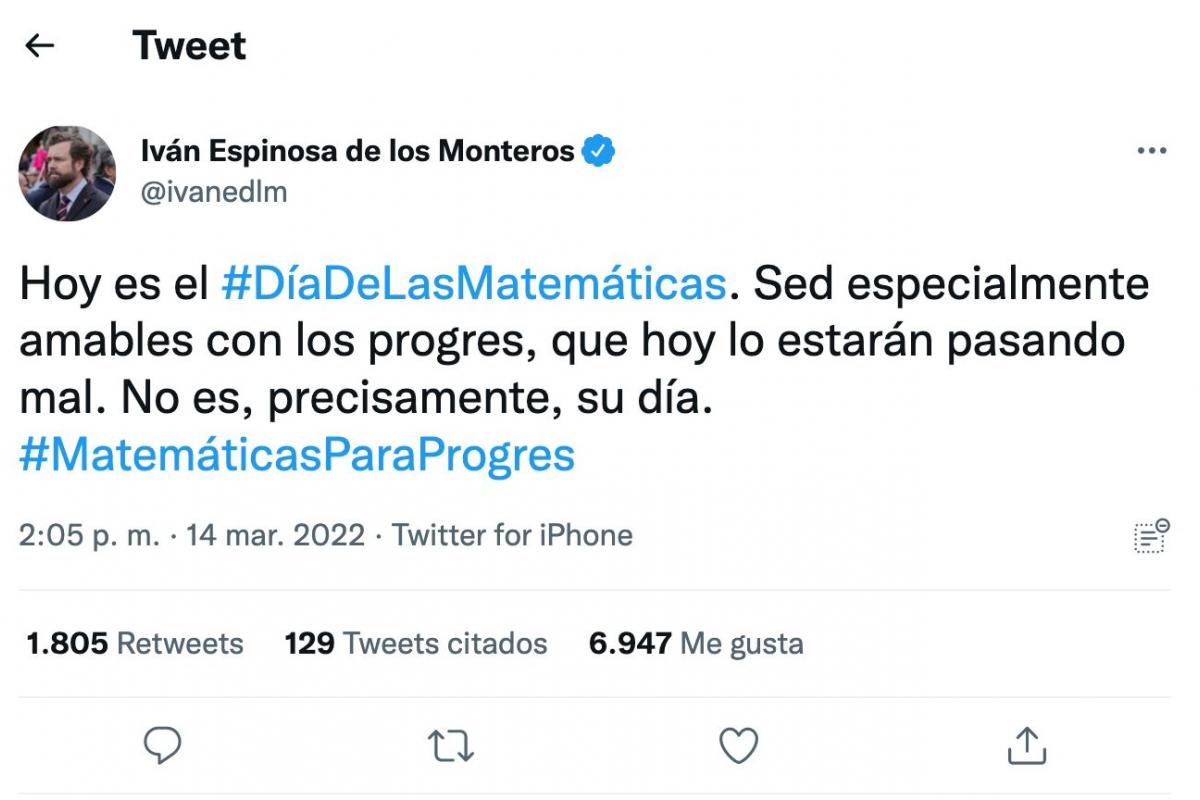Like the tweet with the heart icon
Image resolution: width=1200 pixels, height=800 pixels.
click(739, 745)
